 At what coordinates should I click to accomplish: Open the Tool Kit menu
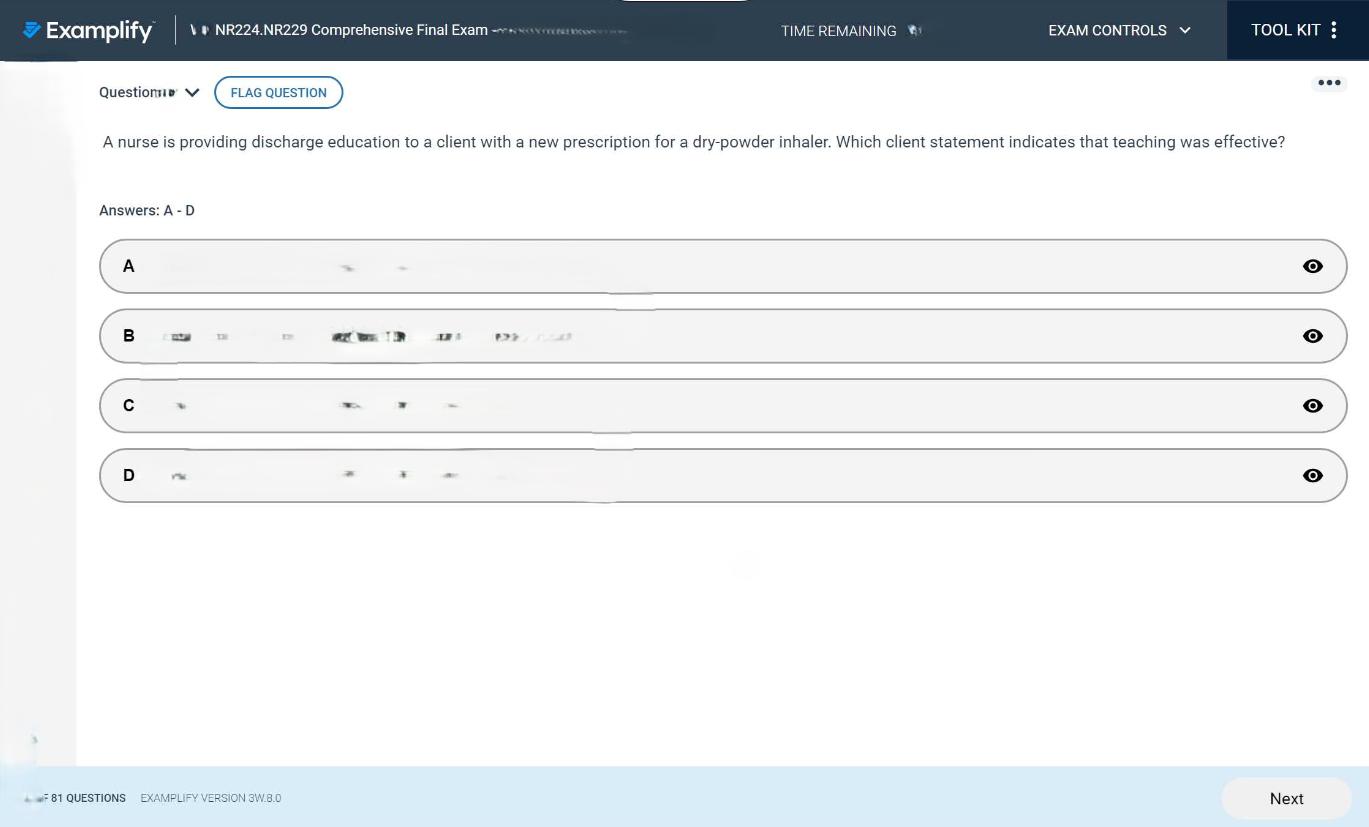pyautogui.click(x=1297, y=30)
